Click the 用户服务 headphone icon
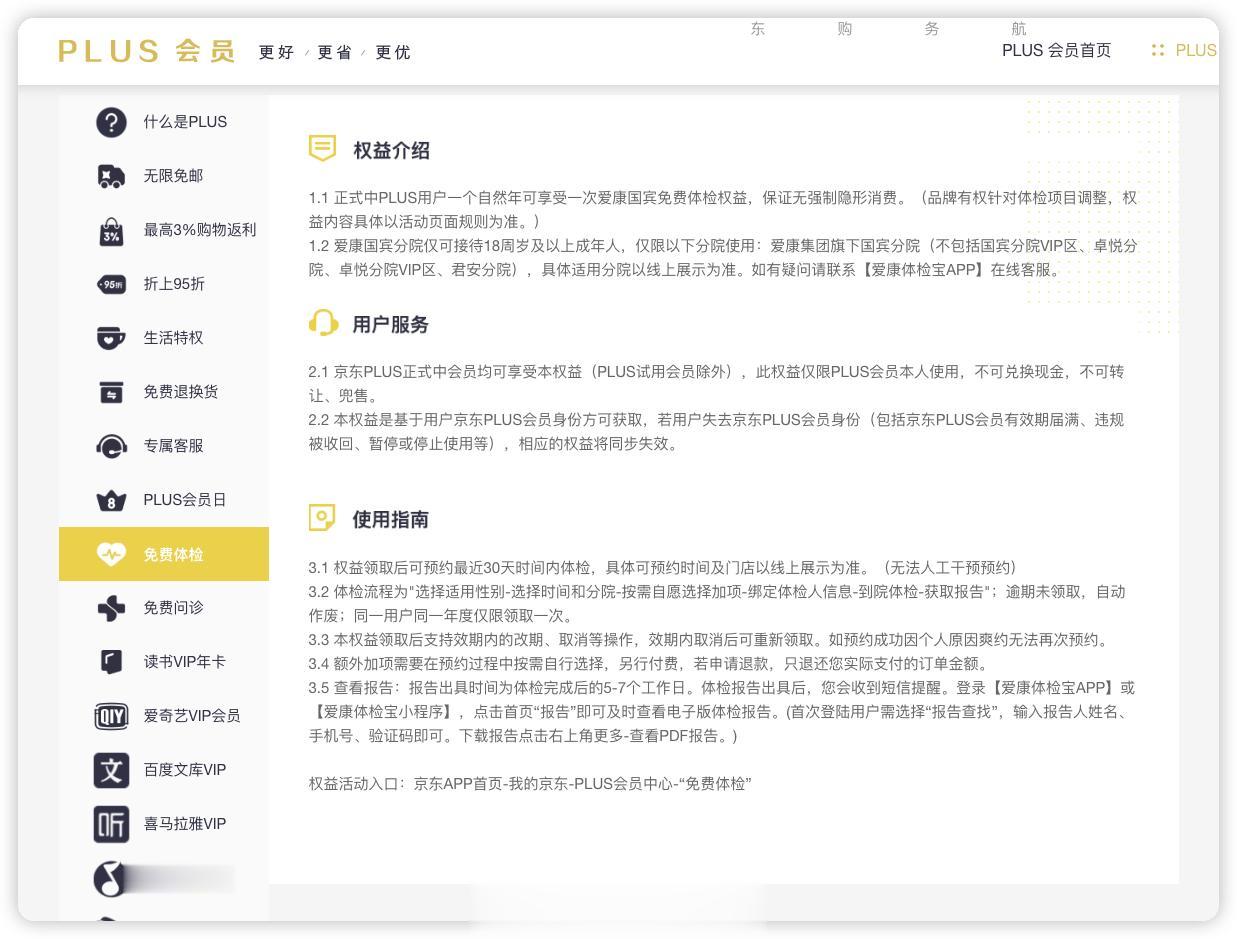Image resolution: width=1237 pixels, height=939 pixels. tap(323, 323)
